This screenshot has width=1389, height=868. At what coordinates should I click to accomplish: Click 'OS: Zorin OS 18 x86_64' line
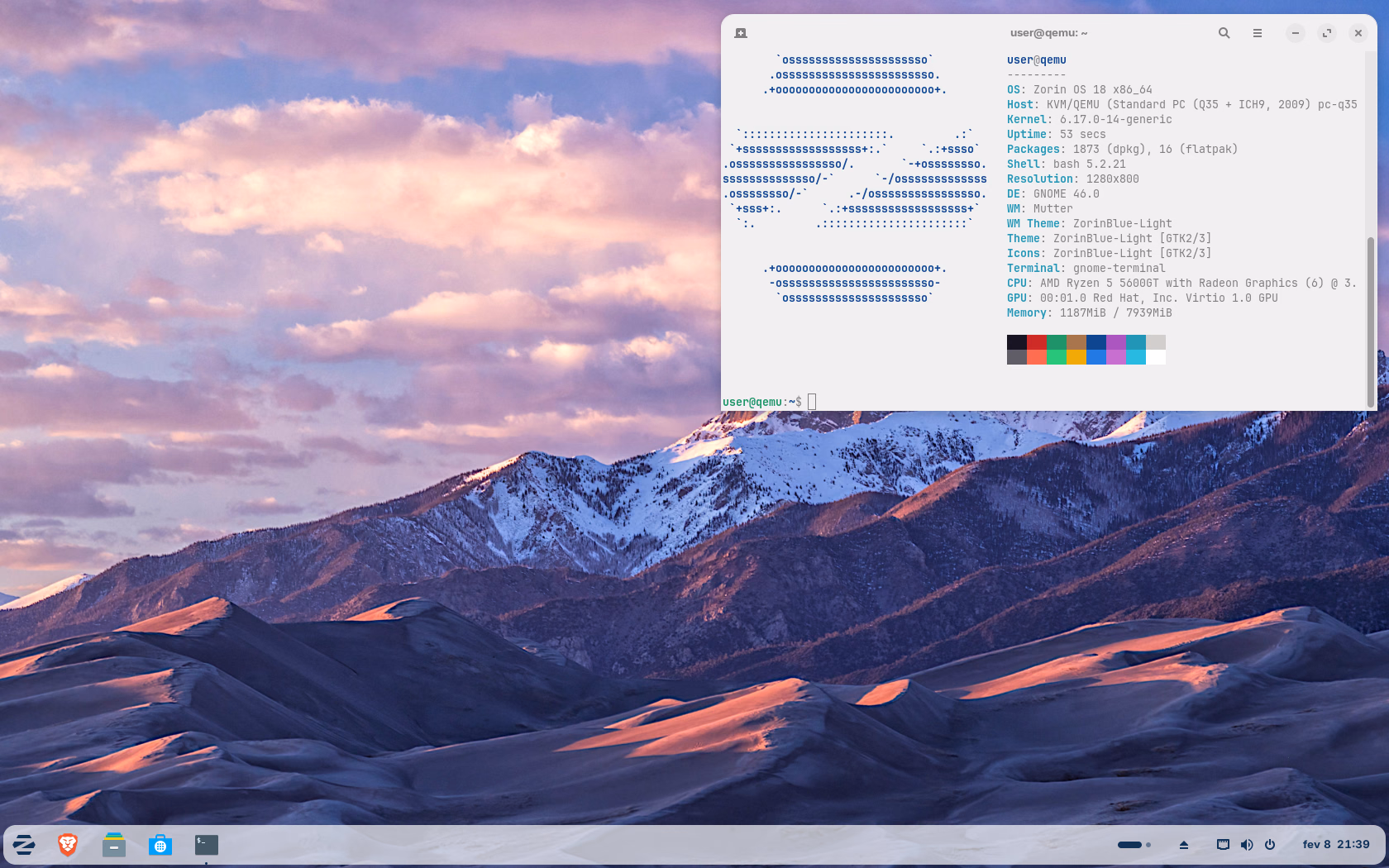click(x=1080, y=90)
